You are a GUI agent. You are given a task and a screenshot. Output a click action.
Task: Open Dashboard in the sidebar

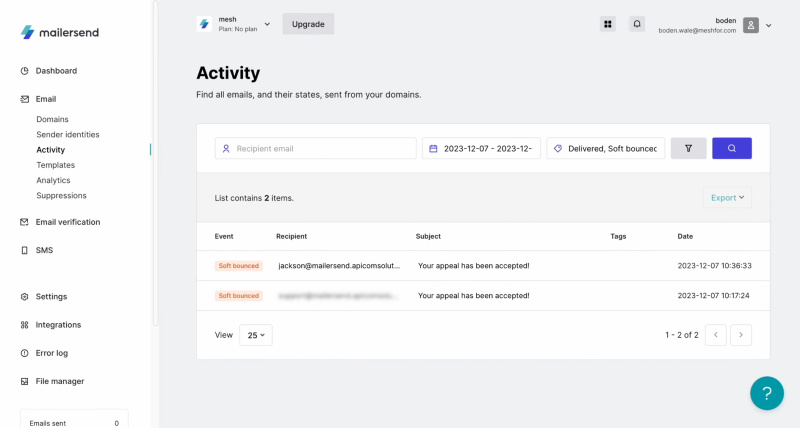(56, 71)
